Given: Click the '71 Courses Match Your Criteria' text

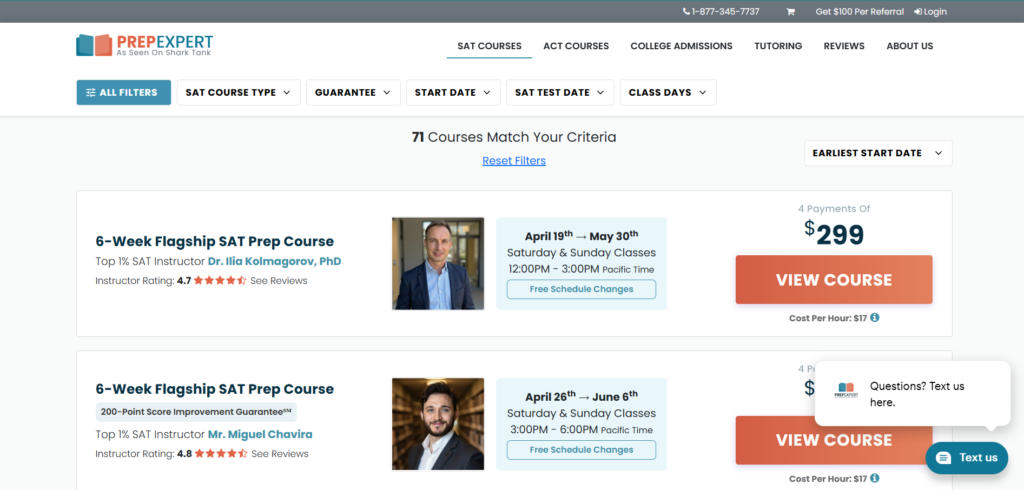Looking at the screenshot, I should coord(514,137).
